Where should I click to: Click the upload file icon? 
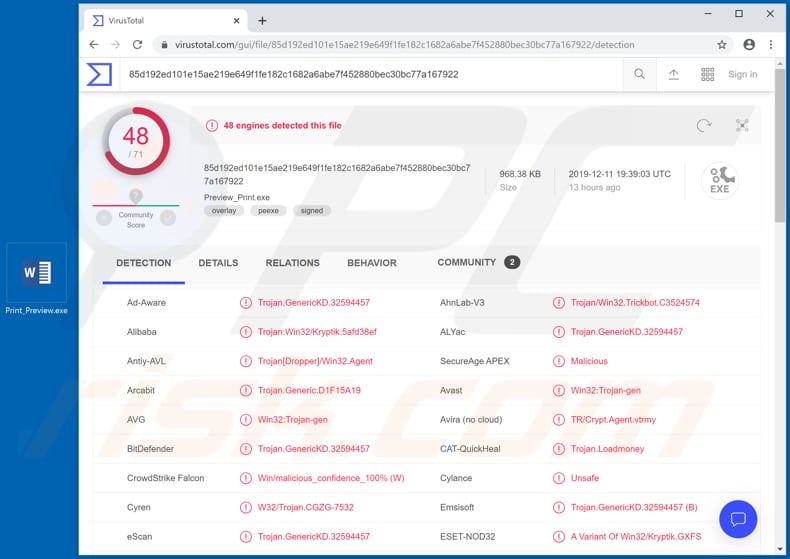click(674, 75)
